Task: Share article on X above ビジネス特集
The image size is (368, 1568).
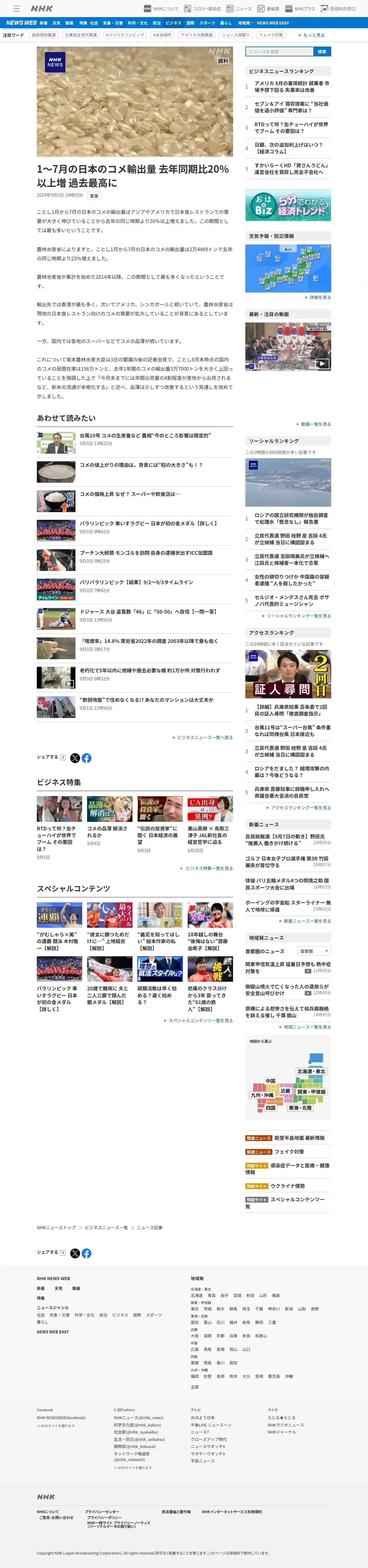Action: point(75,758)
